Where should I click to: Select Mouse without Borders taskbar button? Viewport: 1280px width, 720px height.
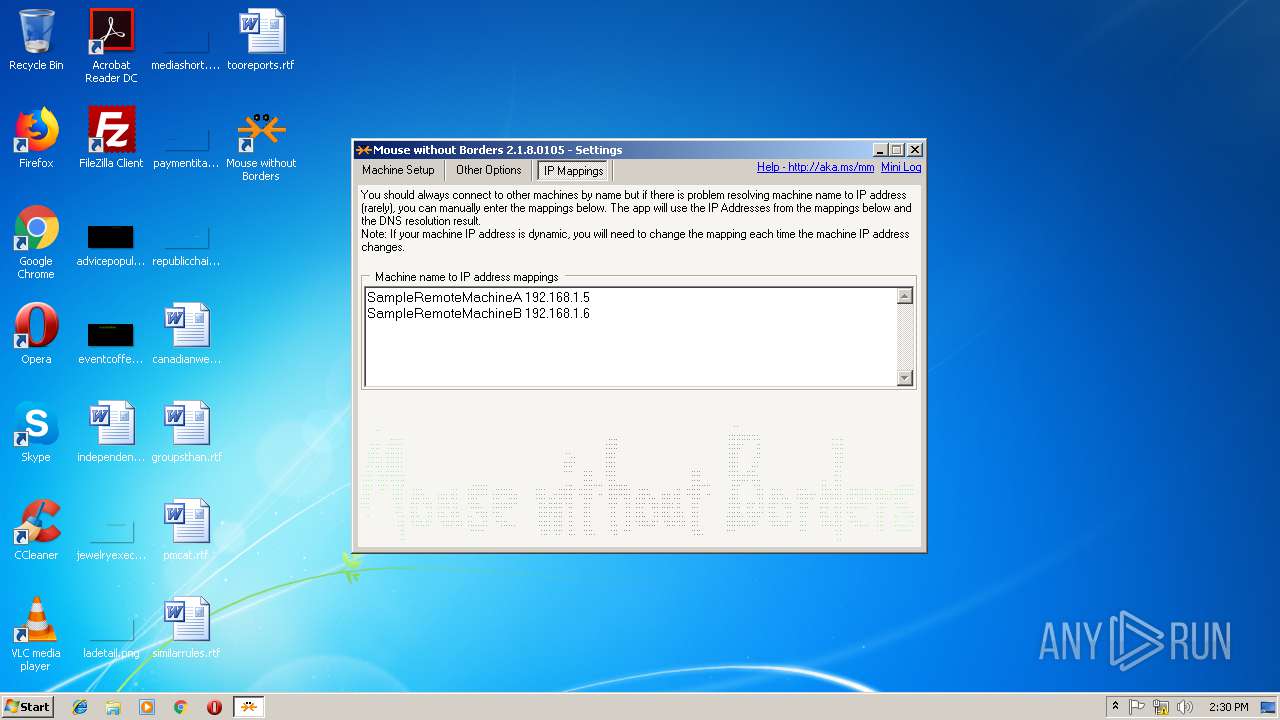point(249,707)
